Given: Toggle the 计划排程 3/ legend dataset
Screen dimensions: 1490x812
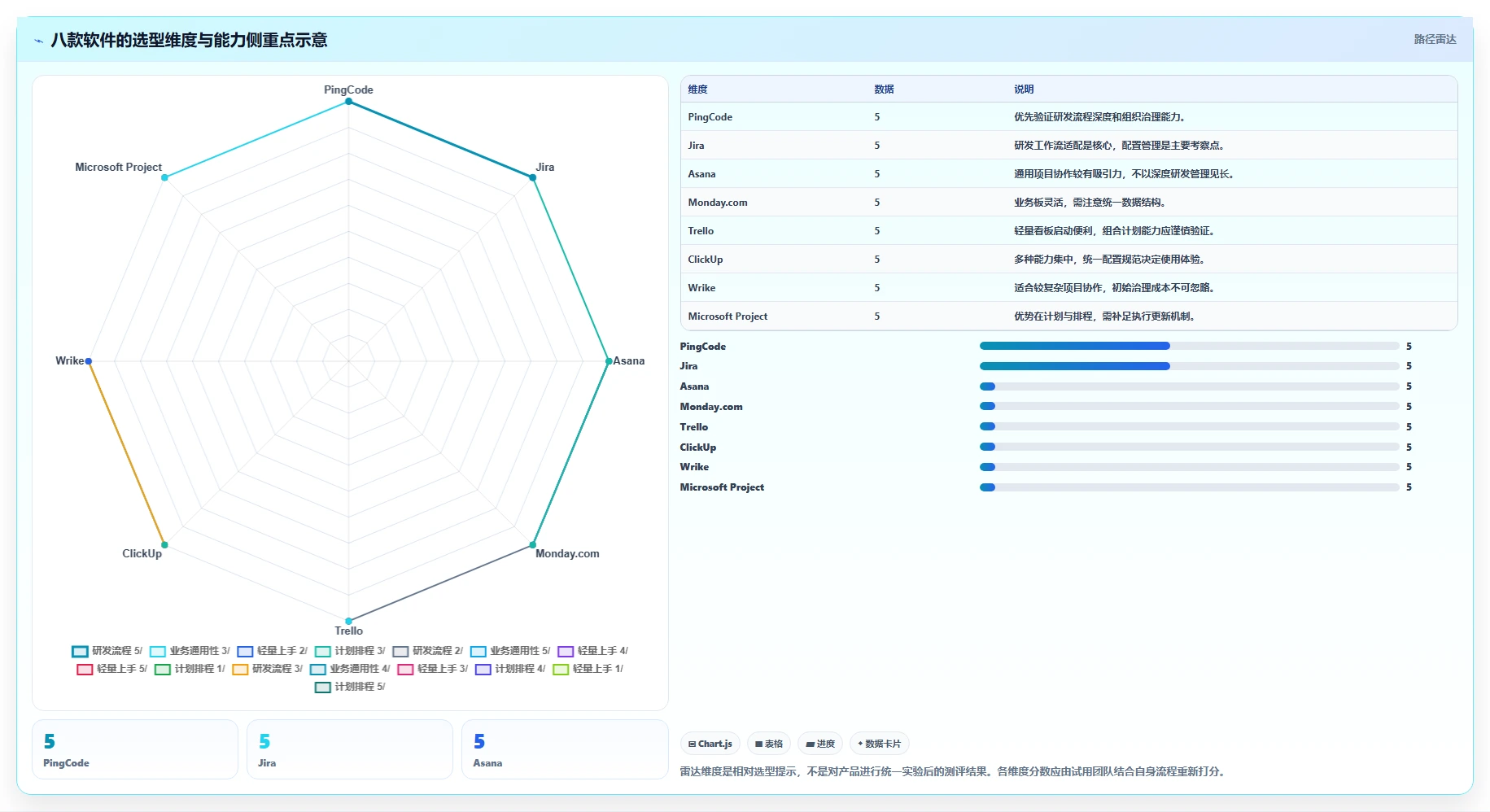Looking at the screenshot, I should pyautogui.click(x=350, y=651).
